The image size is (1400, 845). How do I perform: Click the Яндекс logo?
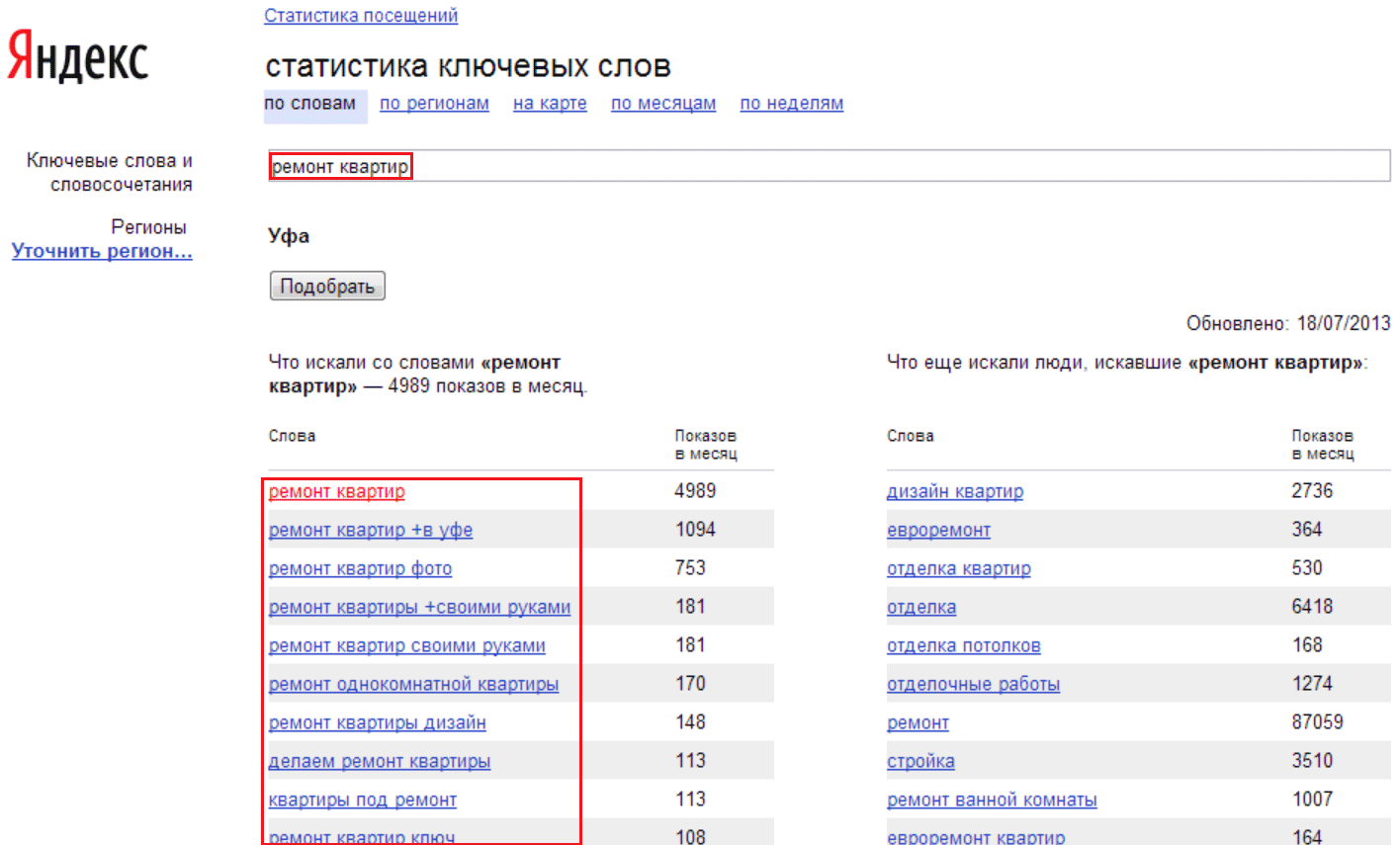[78, 56]
